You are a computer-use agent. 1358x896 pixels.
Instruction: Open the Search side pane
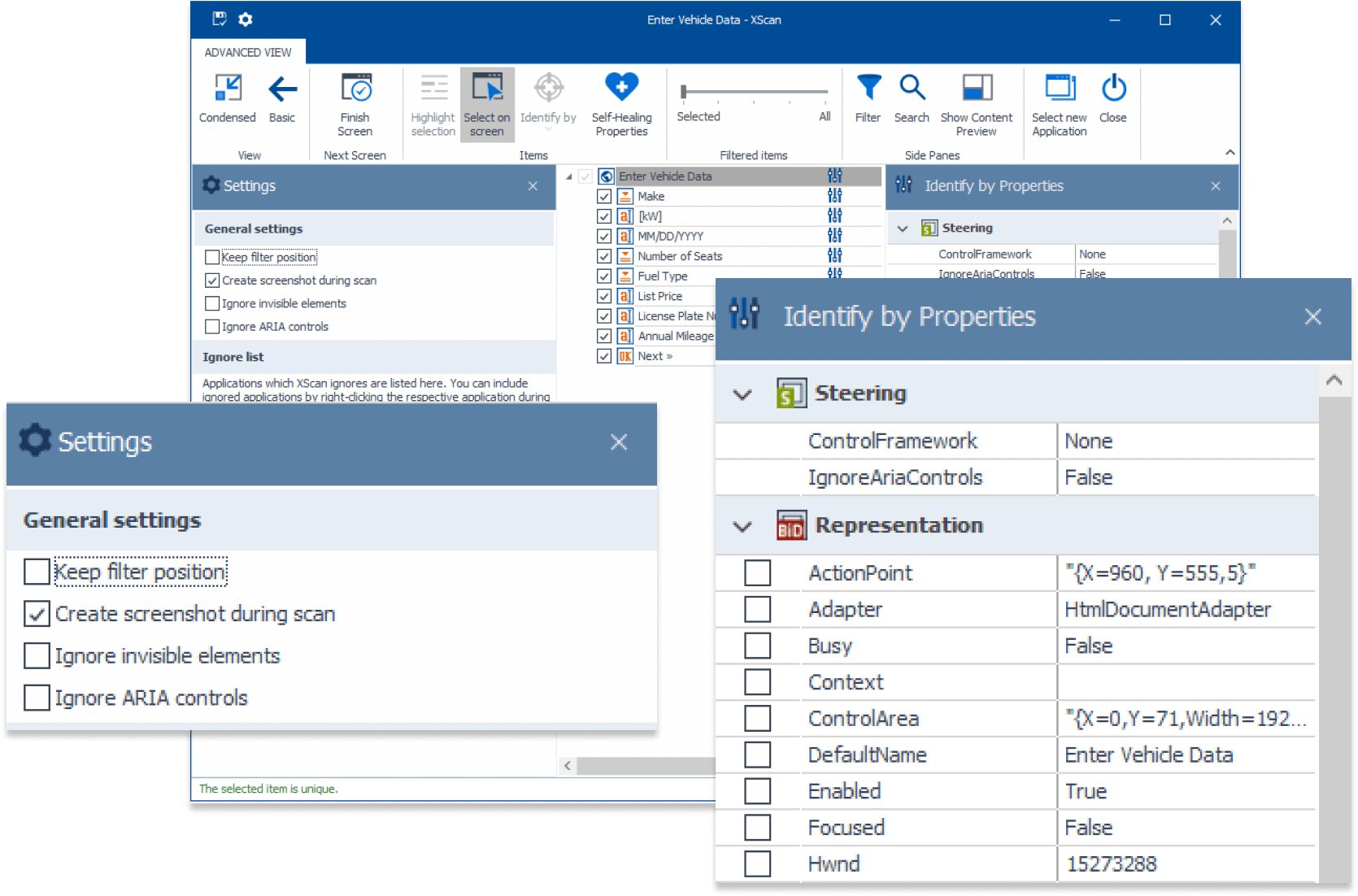[x=912, y=98]
